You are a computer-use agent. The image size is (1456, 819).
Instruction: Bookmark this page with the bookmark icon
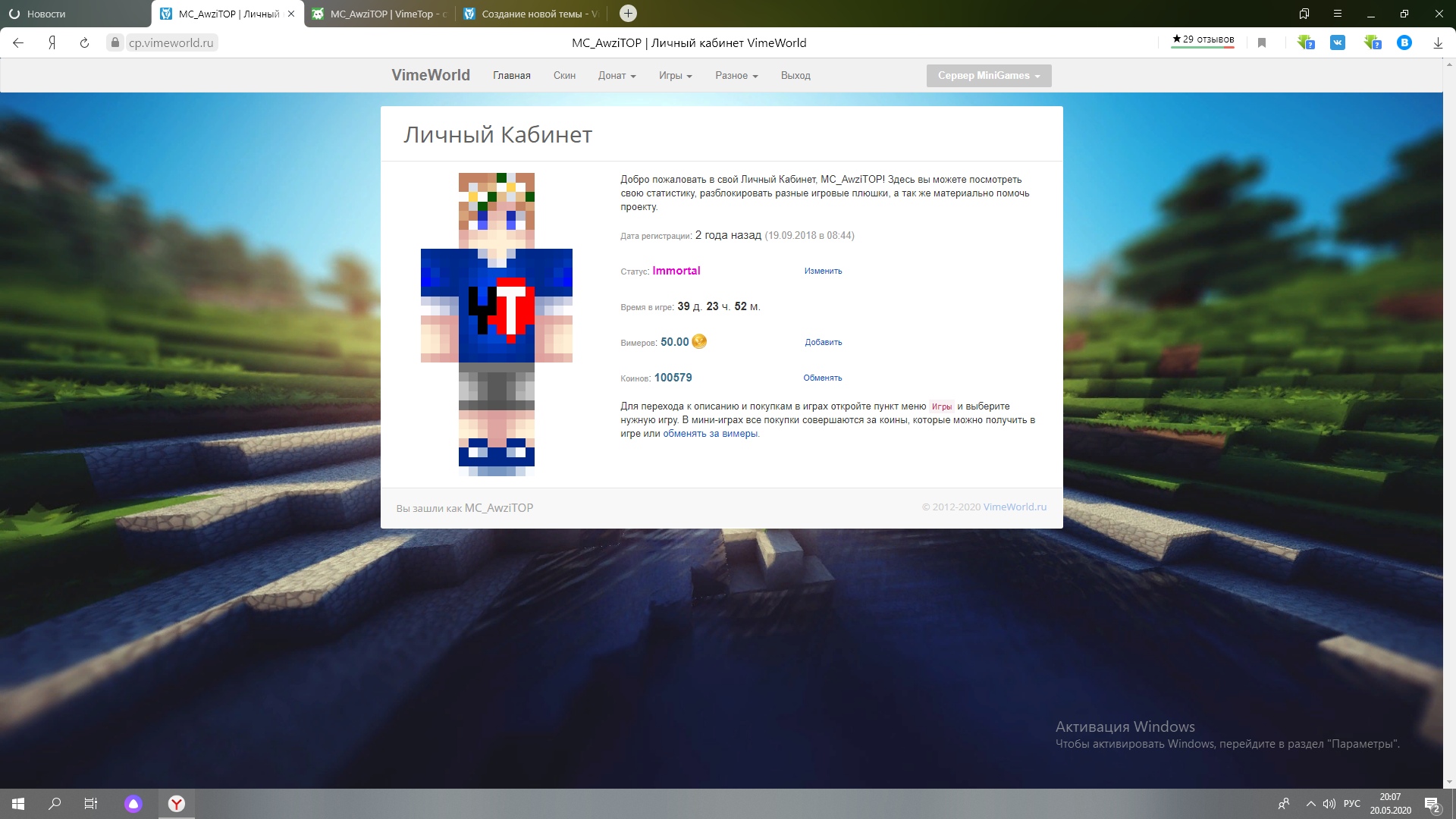(1262, 43)
